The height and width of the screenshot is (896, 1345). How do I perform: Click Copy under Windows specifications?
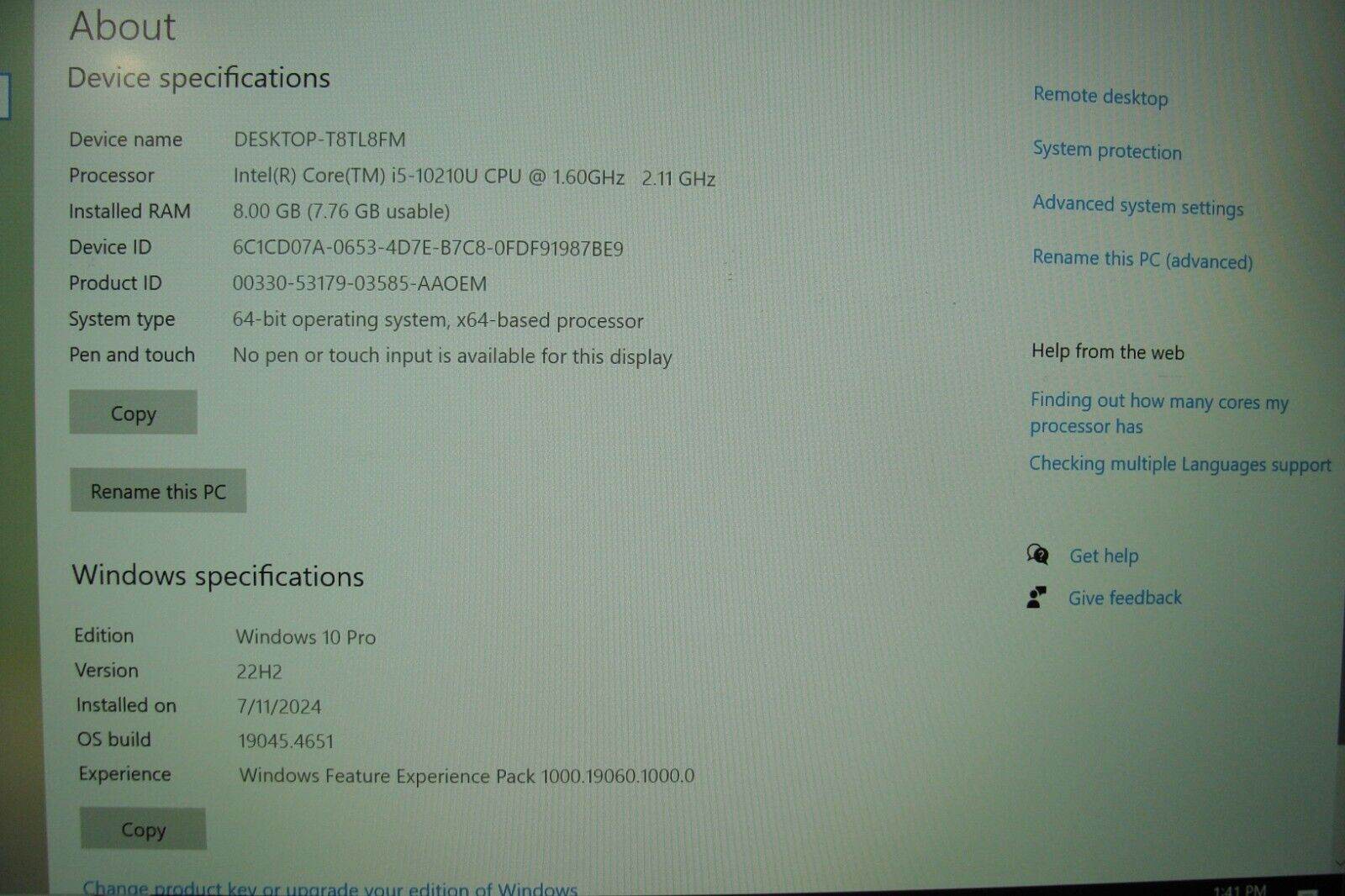(142, 830)
